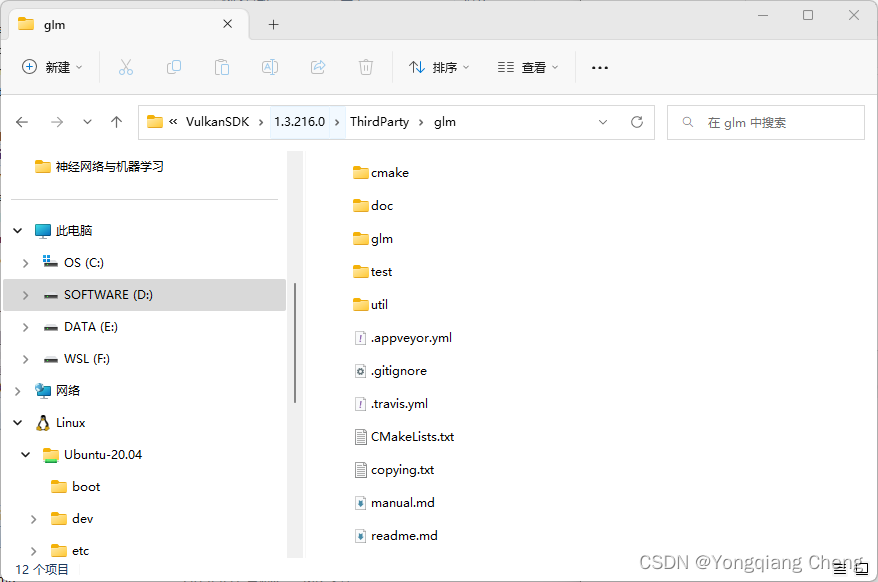Select the manual.md file
Viewport: 878px width, 582px height.
pos(395,503)
